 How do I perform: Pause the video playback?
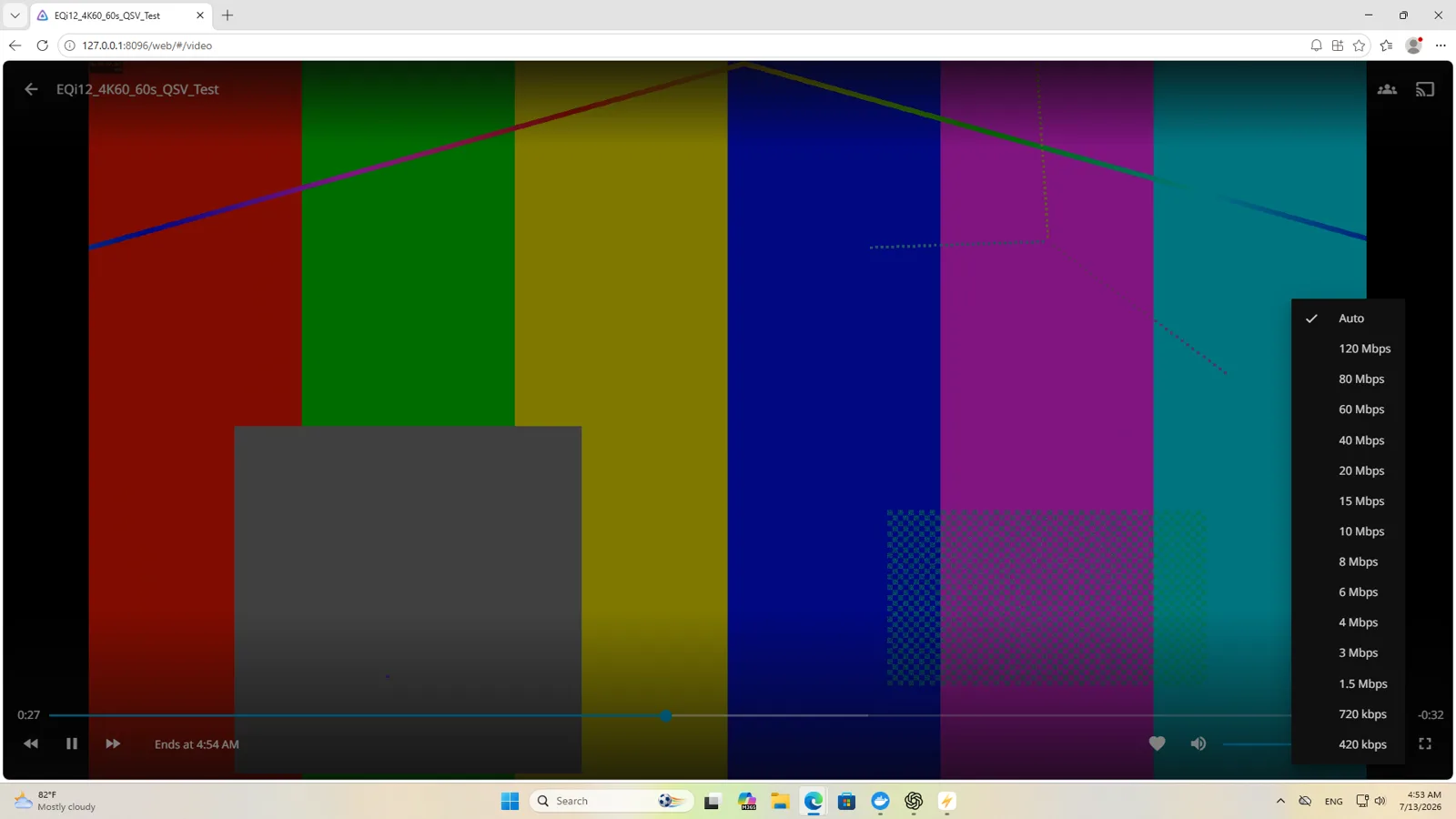[72, 743]
